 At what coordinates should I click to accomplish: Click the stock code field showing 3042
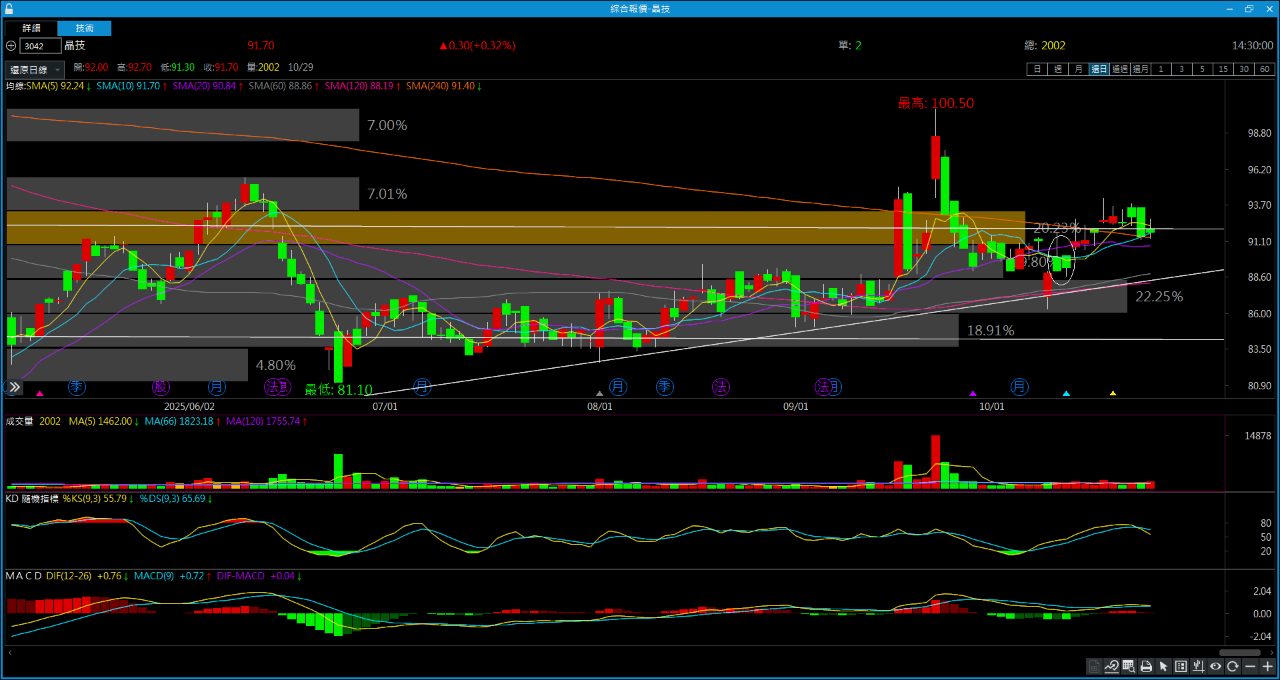tap(40, 45)
